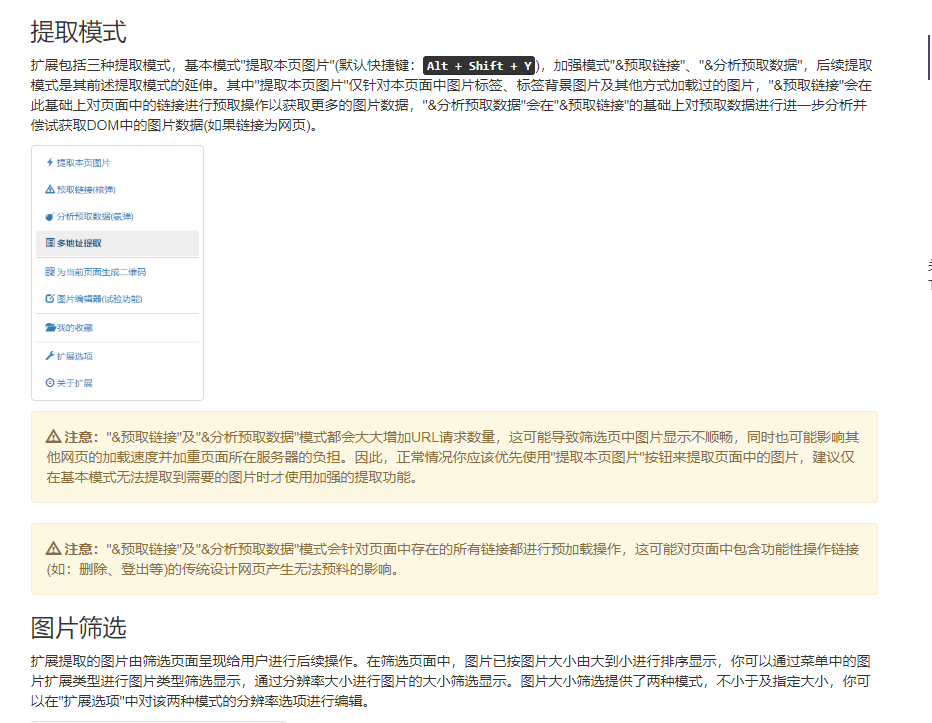Screen dimensions: 932x723
Task: Click warning icon in the 预加载操作 notice
Action: click(53, 549)
